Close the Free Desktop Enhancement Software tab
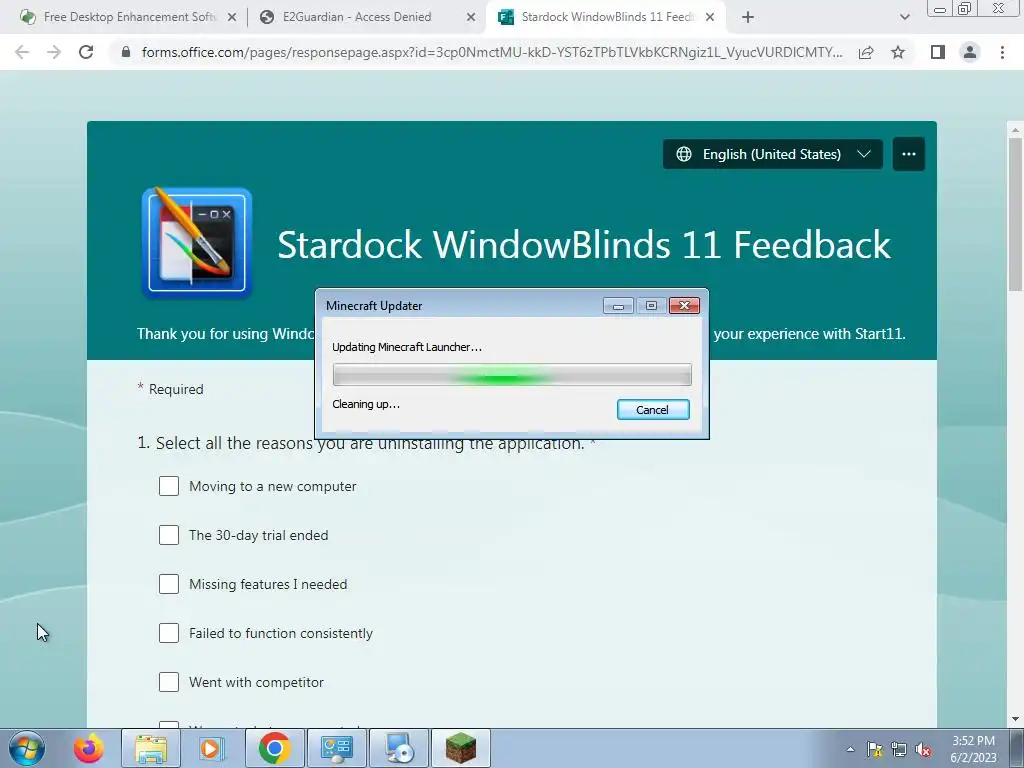 tap(232, 18)
